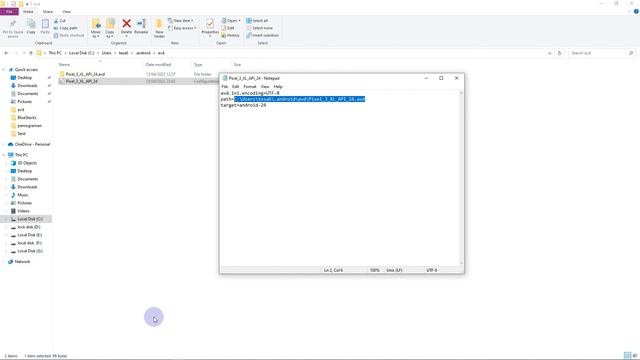Open the recent locations dropdown arrow
Image resolution: width=640 pixels, height=360 pixels.
point(24,53)
